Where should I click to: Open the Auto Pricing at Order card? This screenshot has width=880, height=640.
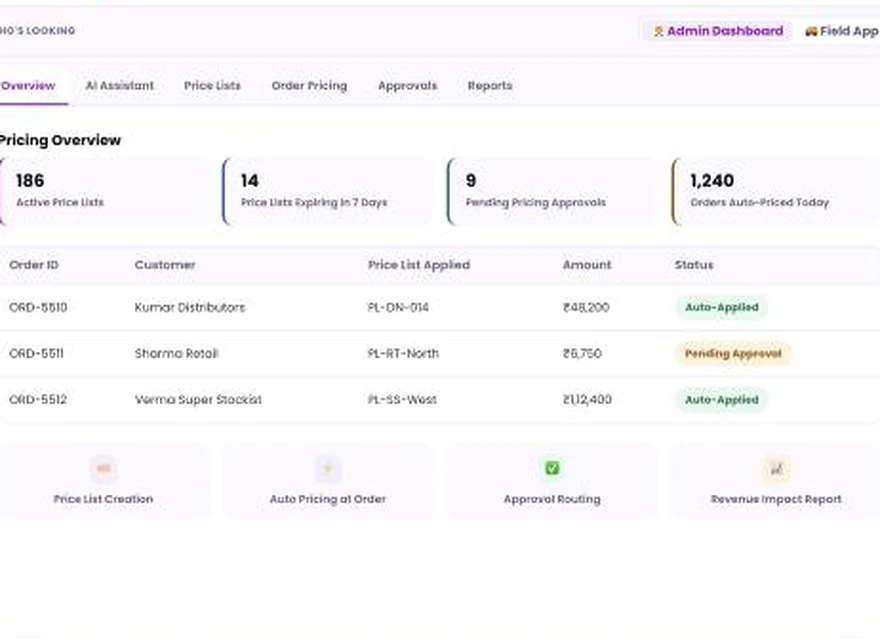point(328,481)
